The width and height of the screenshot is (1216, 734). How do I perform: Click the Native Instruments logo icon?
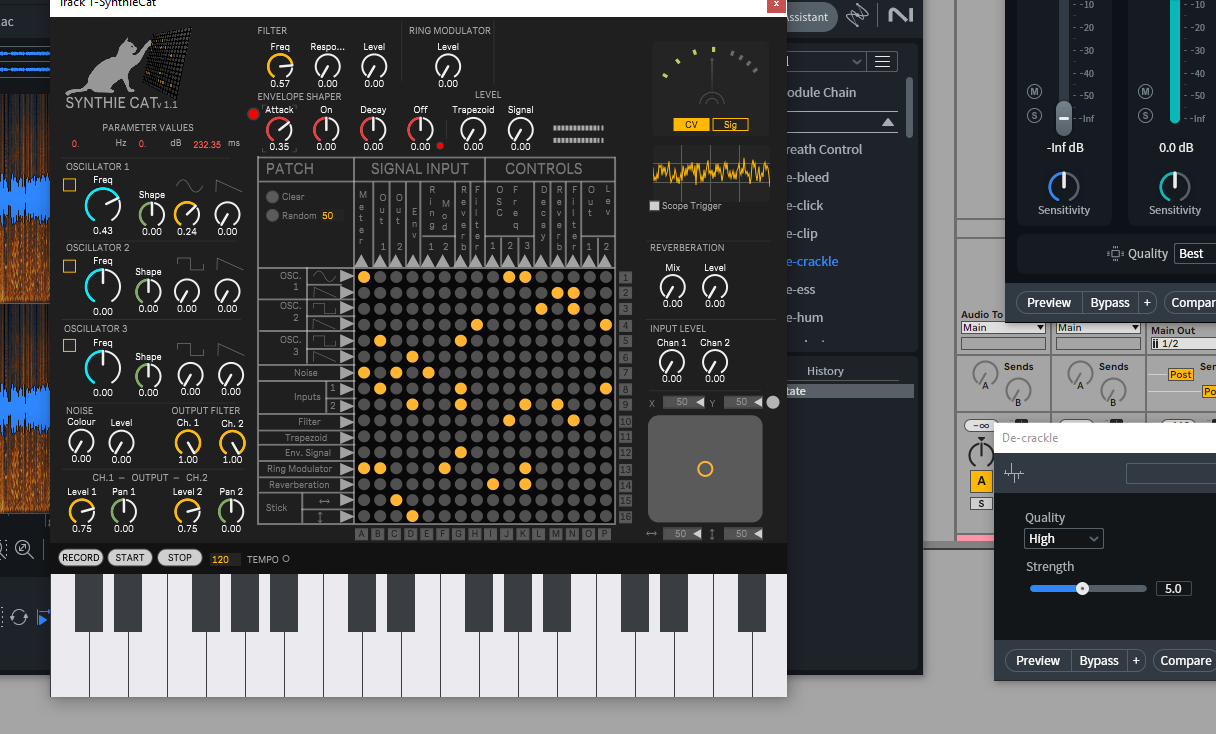tap(900, 15)
